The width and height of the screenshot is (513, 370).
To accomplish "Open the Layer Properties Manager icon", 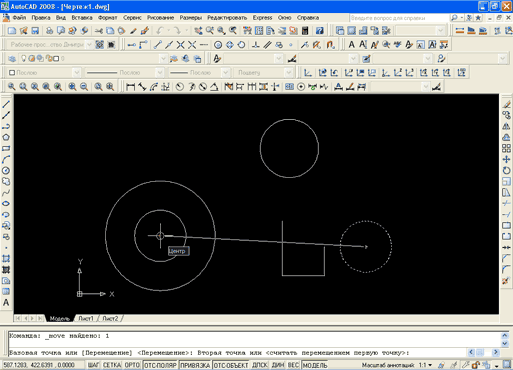I will click(x=12, y=59).
